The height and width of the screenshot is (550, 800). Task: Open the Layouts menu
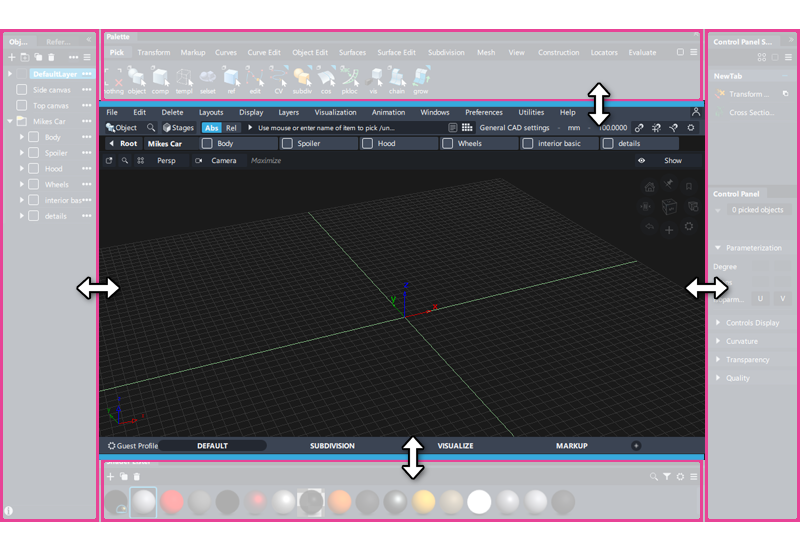211,112
